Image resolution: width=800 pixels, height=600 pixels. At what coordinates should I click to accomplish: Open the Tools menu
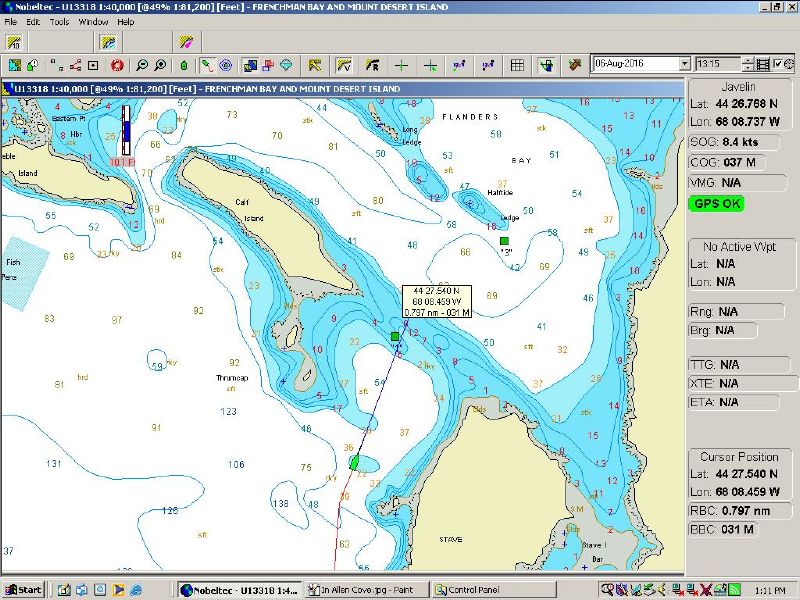[59, 21]
